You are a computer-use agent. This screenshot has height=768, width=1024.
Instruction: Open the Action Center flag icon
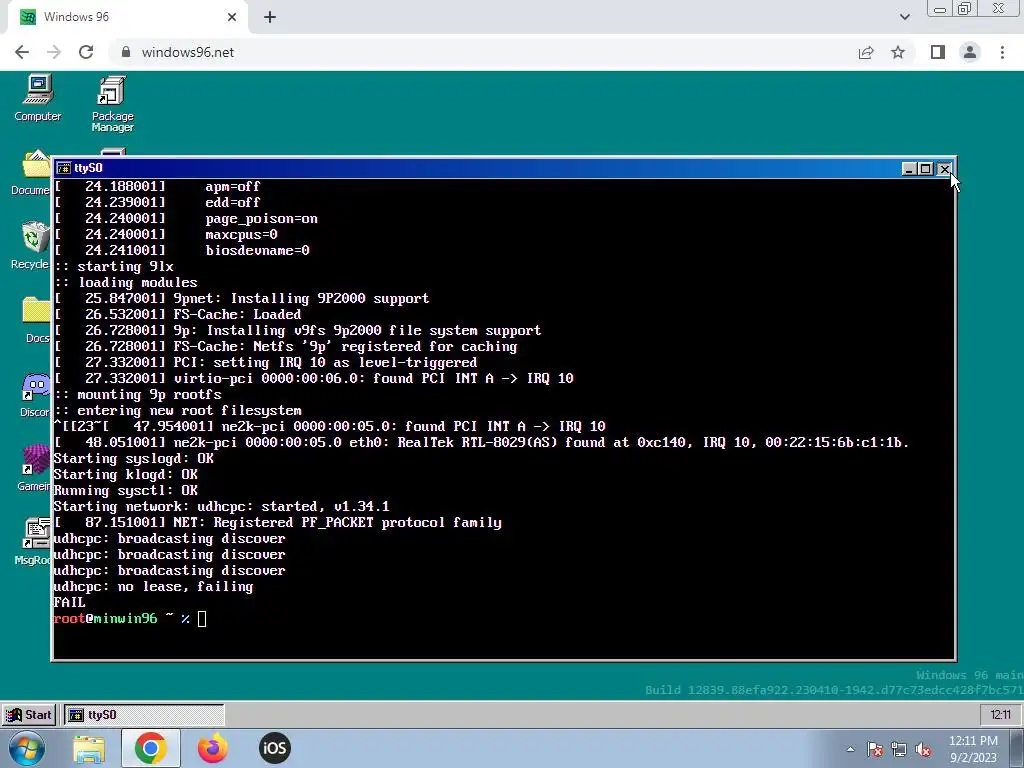coord(875,750)
